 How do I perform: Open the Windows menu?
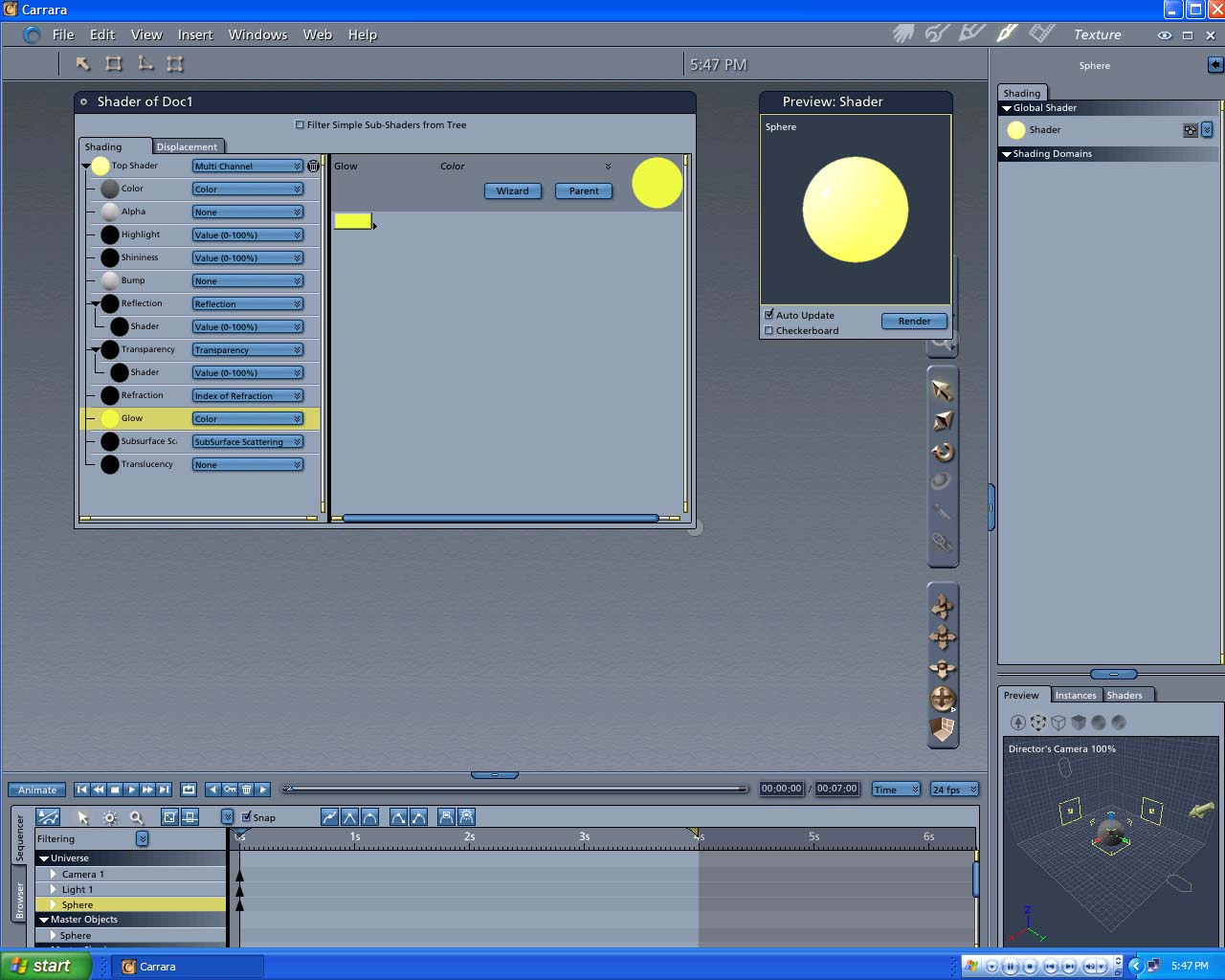pos(257,34)
